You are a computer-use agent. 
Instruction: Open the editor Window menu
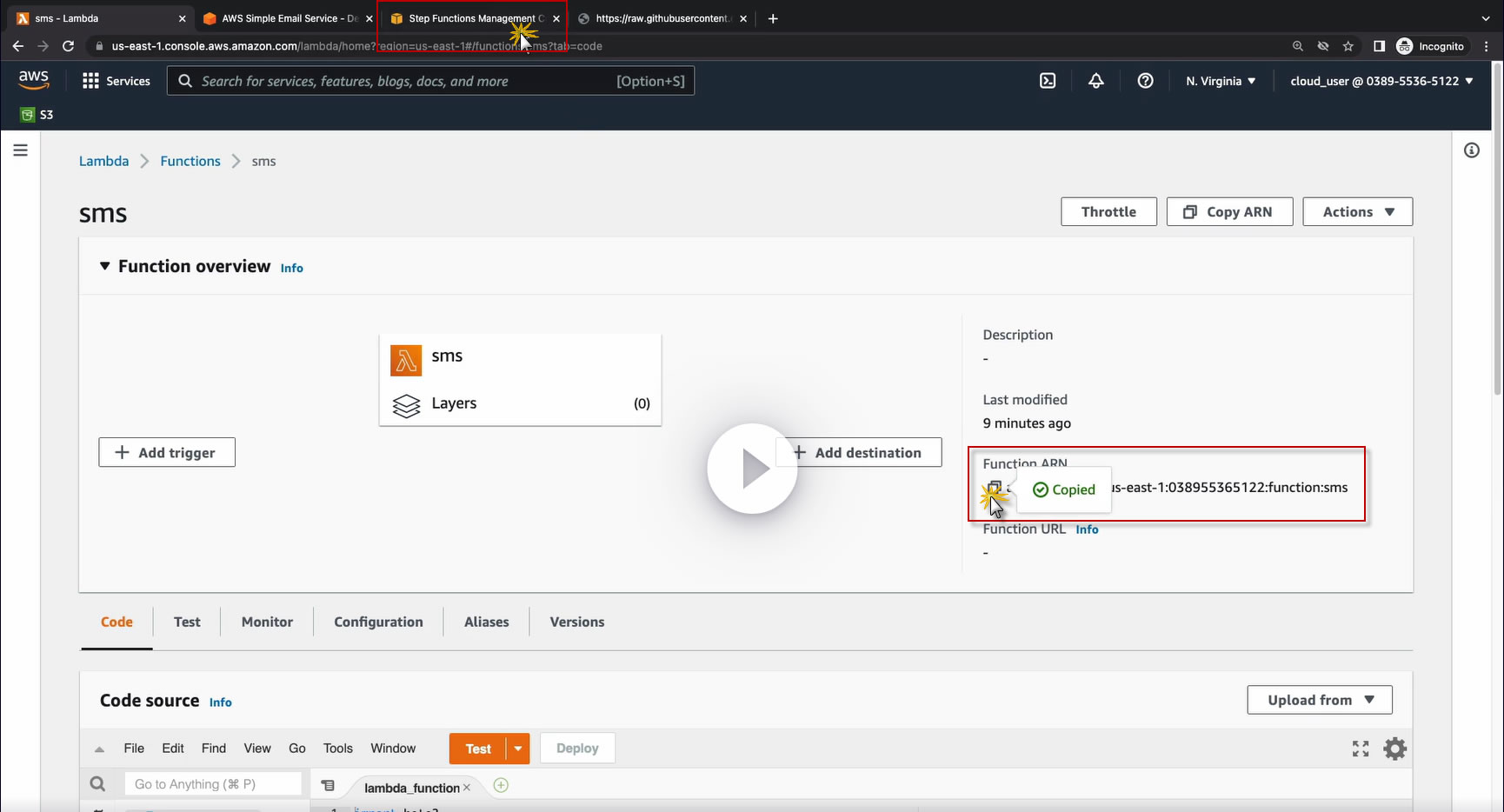(393, 749)
